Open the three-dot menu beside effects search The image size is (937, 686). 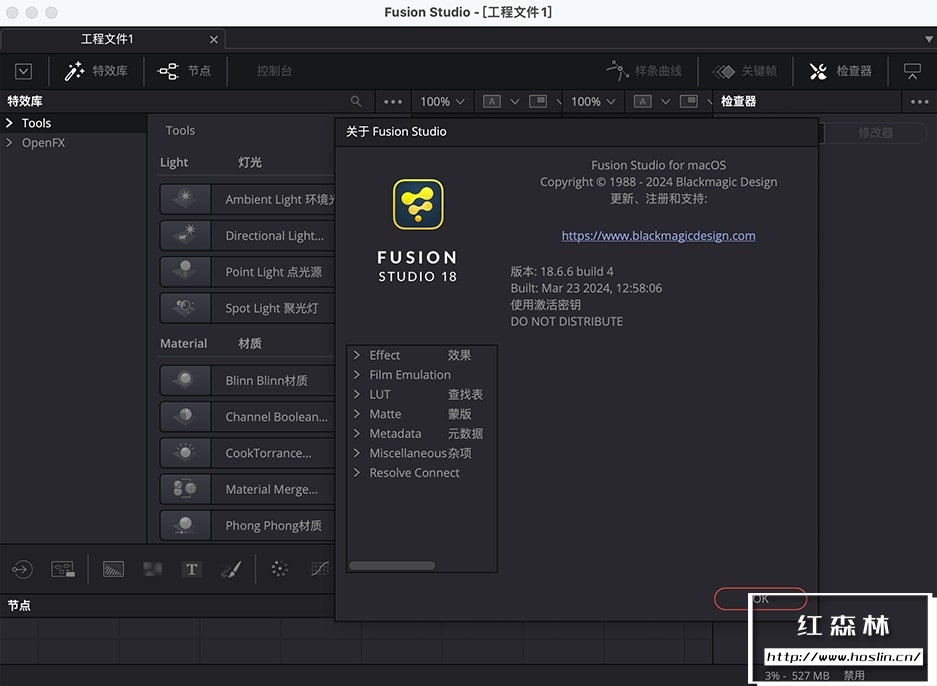tap(393, 102)
